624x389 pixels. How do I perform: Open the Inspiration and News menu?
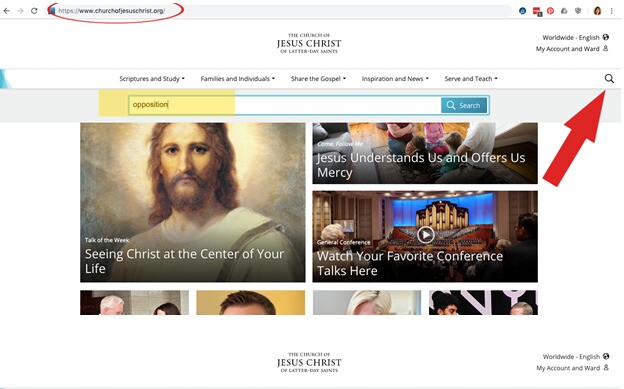[x=395, y=79]
